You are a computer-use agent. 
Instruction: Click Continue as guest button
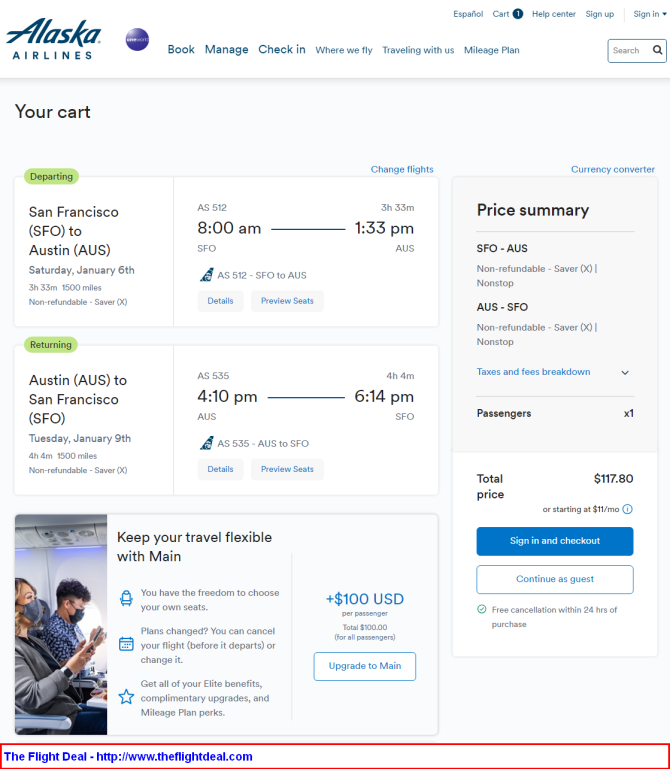(555, 579)
